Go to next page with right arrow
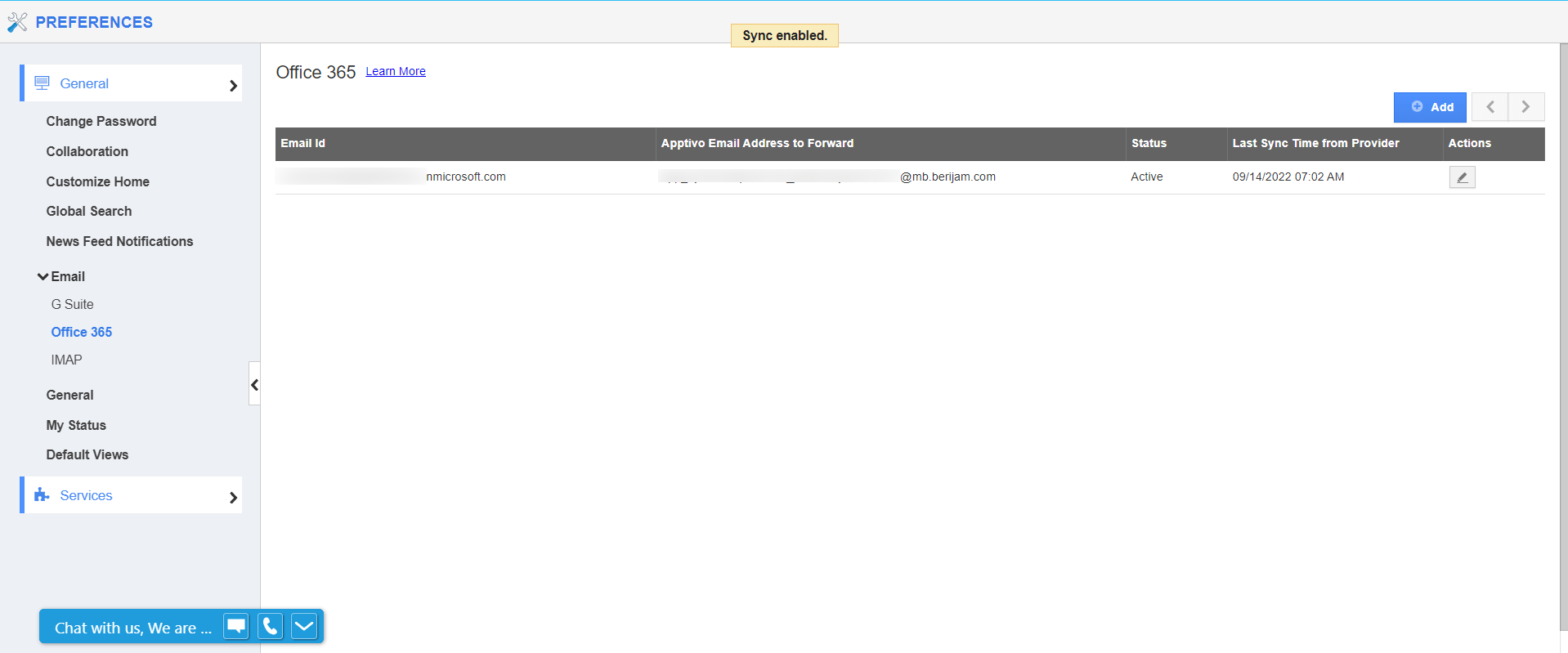The image size is (1568, 653). [x=1526, y=107]
